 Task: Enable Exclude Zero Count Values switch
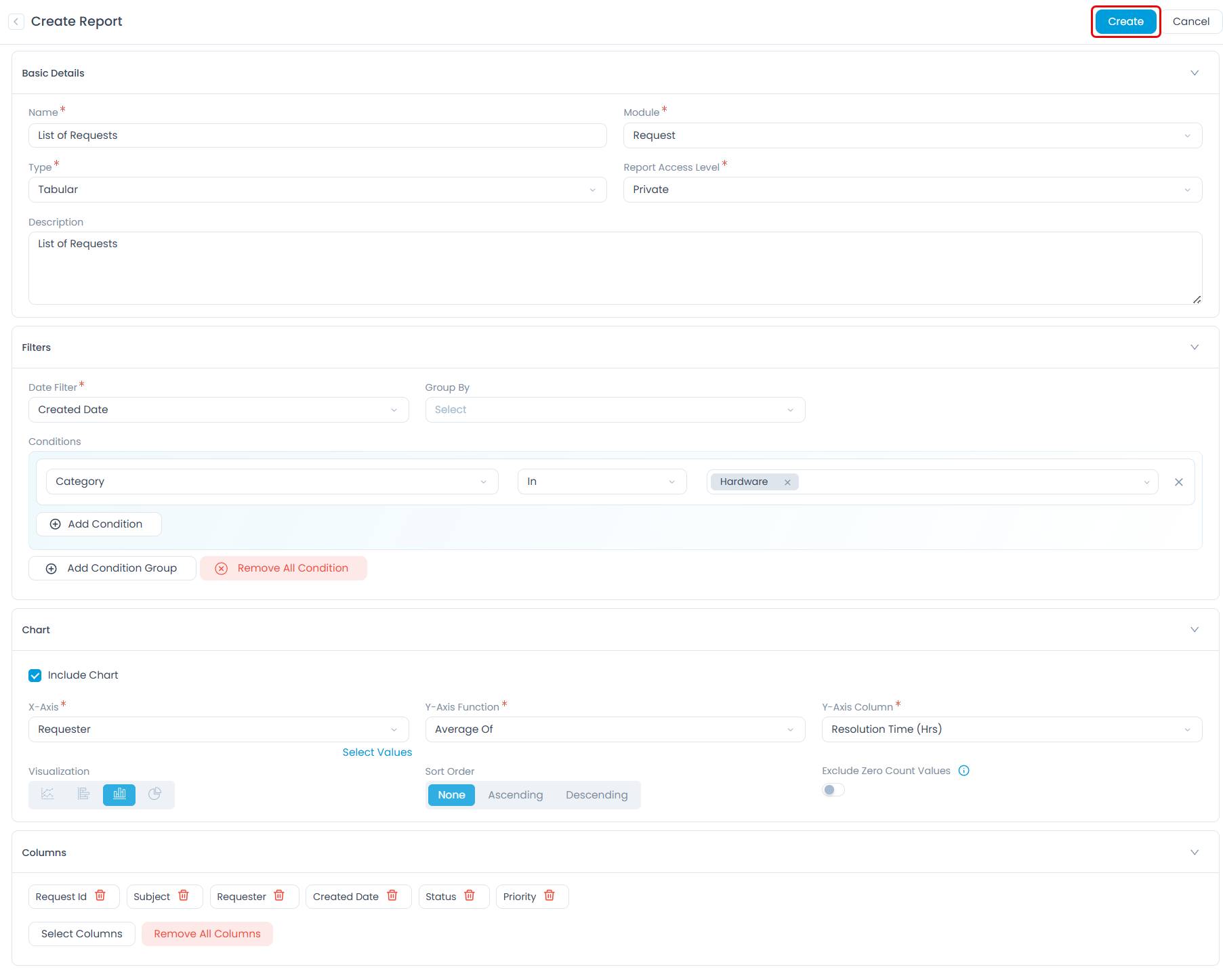(x=833, y=790)
